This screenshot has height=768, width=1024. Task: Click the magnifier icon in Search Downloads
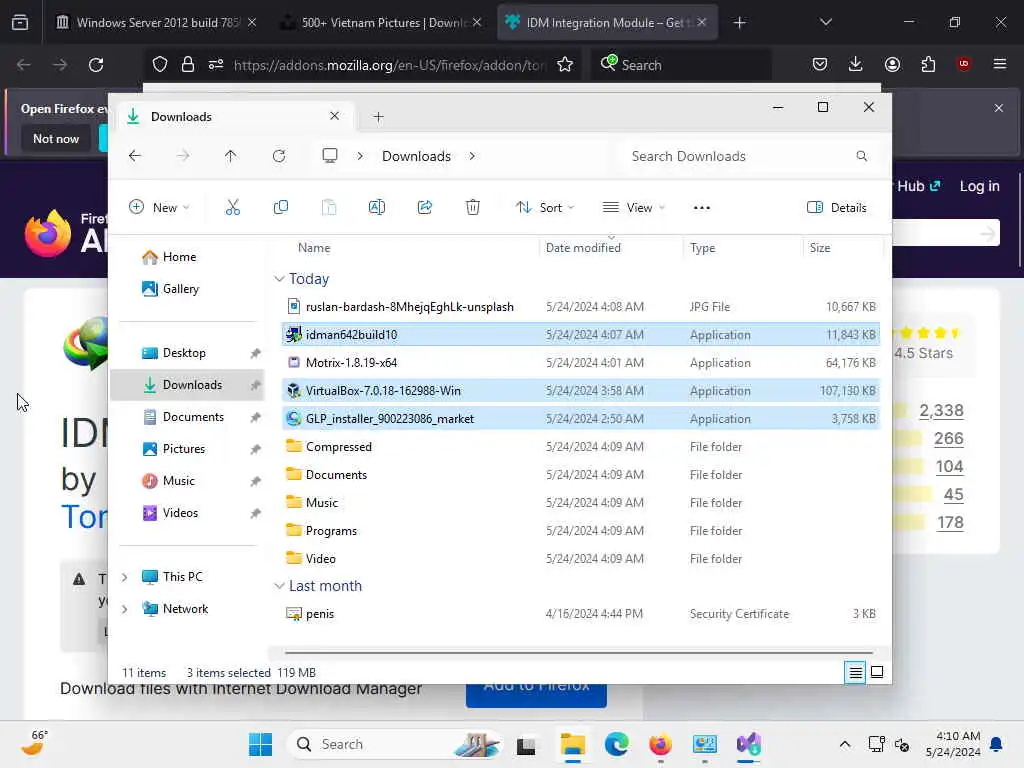pos(861,156)
